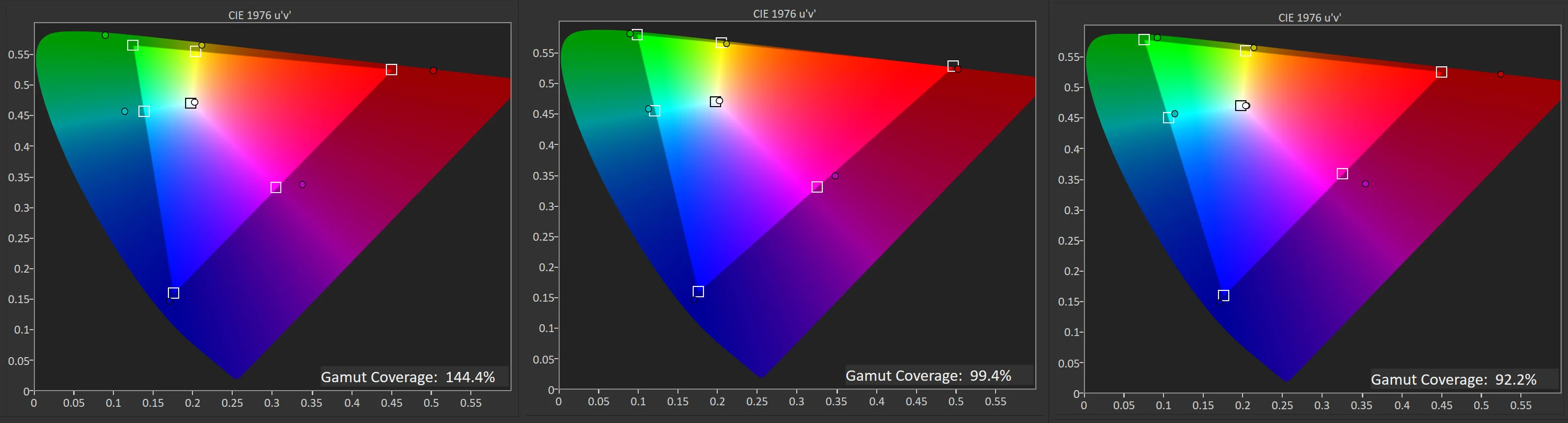Select the magenta measured dot in the 92.2% chart
1568x423 pixels.
pyautogui.click(x=1365, y=184)
